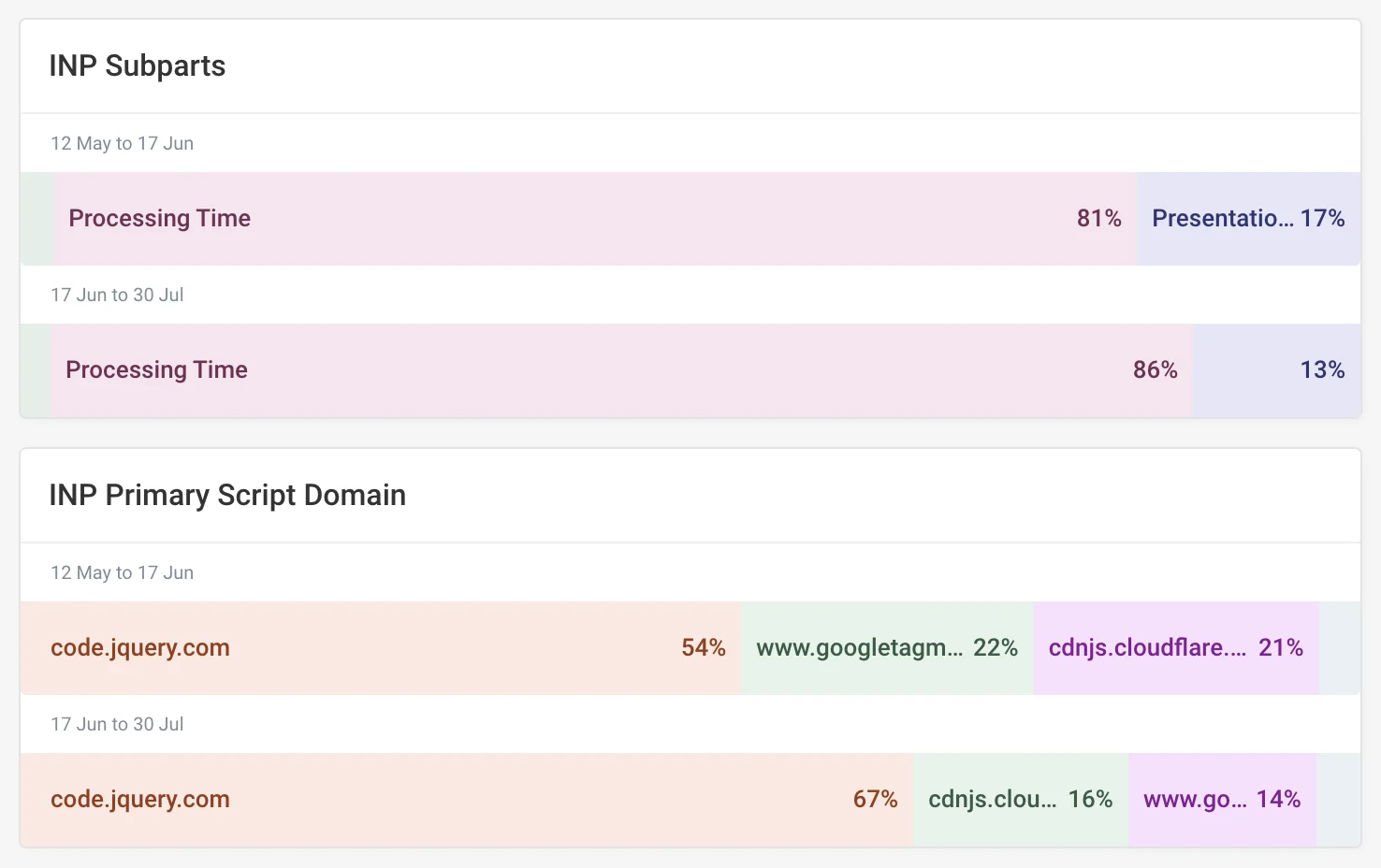Click the 12 May to 17 Jun label under INP Subparts

123,144
